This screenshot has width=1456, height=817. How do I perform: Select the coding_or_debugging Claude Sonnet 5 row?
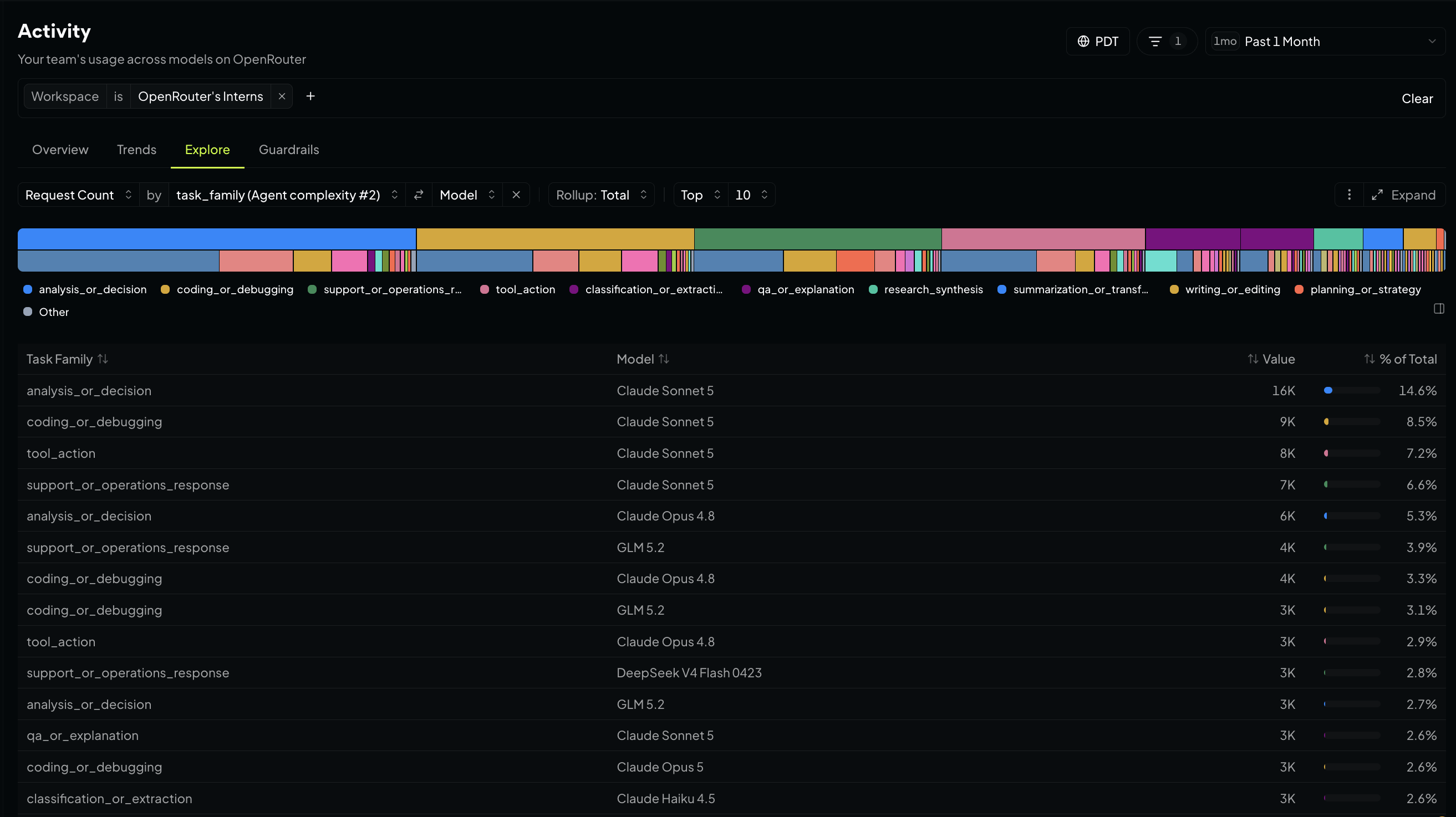[731, 422]
